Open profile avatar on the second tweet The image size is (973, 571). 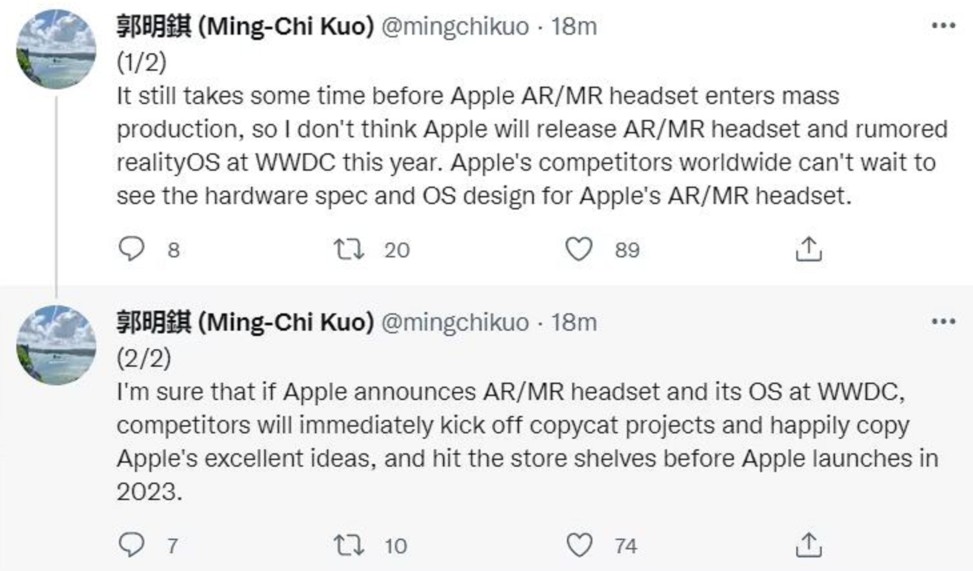(x=58, y=343)
